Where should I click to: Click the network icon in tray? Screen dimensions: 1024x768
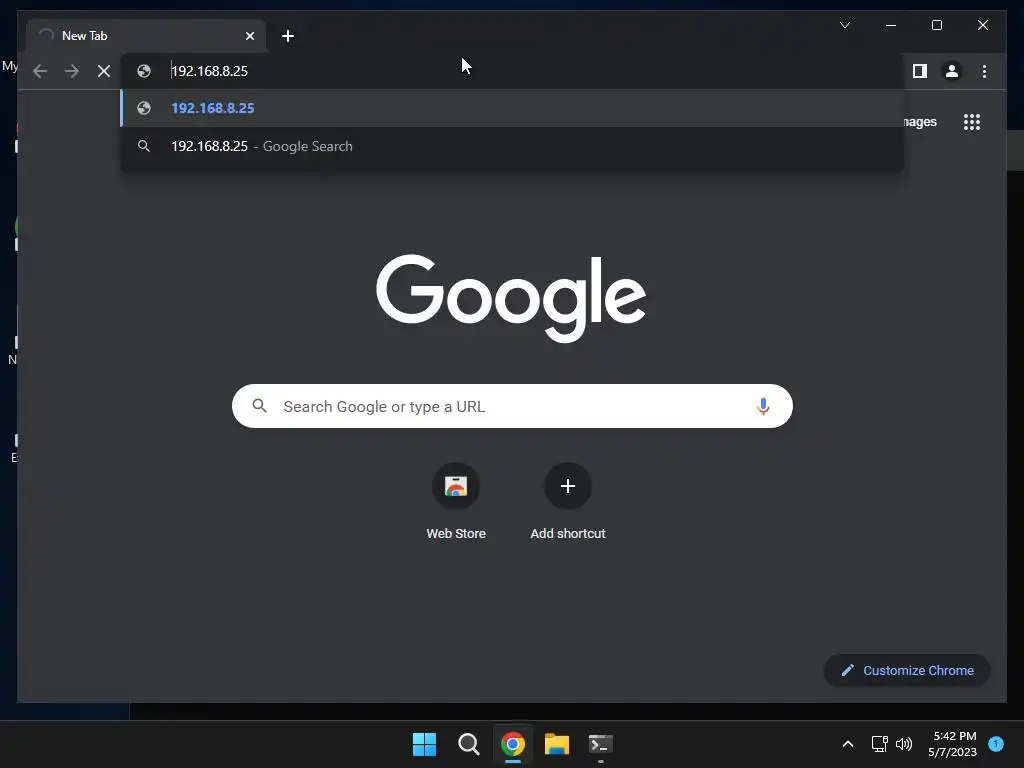pyautogui.click(x=880, y=744)
